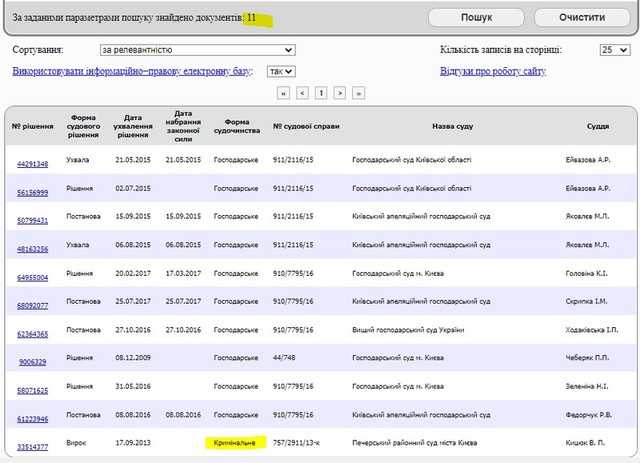
Task: Click '№ судової справи' column header
Action: tap(306, 126)
